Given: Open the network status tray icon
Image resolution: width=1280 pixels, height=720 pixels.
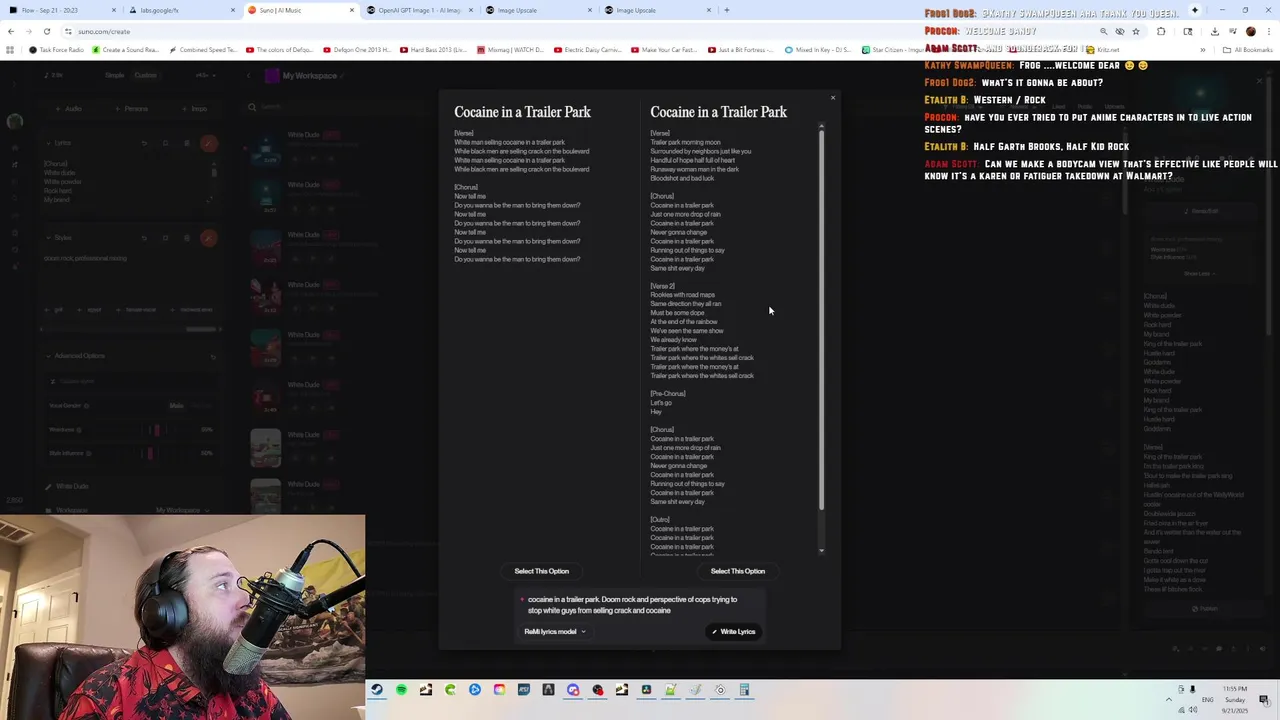Looking at the screenshot, I should (1181, 710).
